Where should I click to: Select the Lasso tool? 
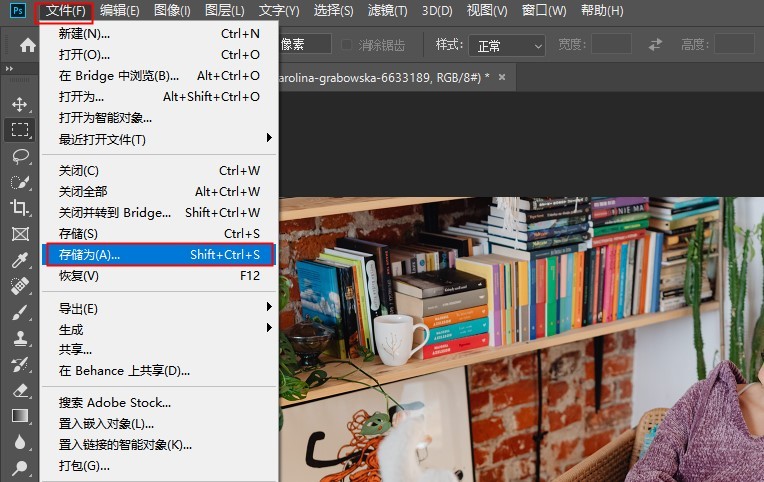coord(19,156)
